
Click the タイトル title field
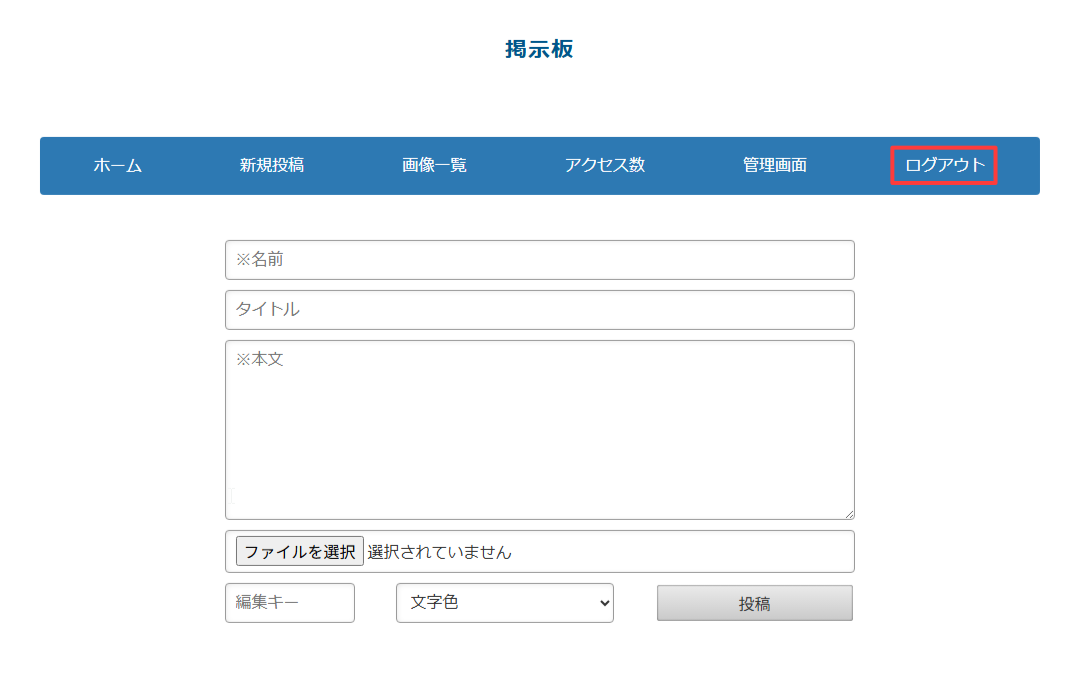[540, 310]
